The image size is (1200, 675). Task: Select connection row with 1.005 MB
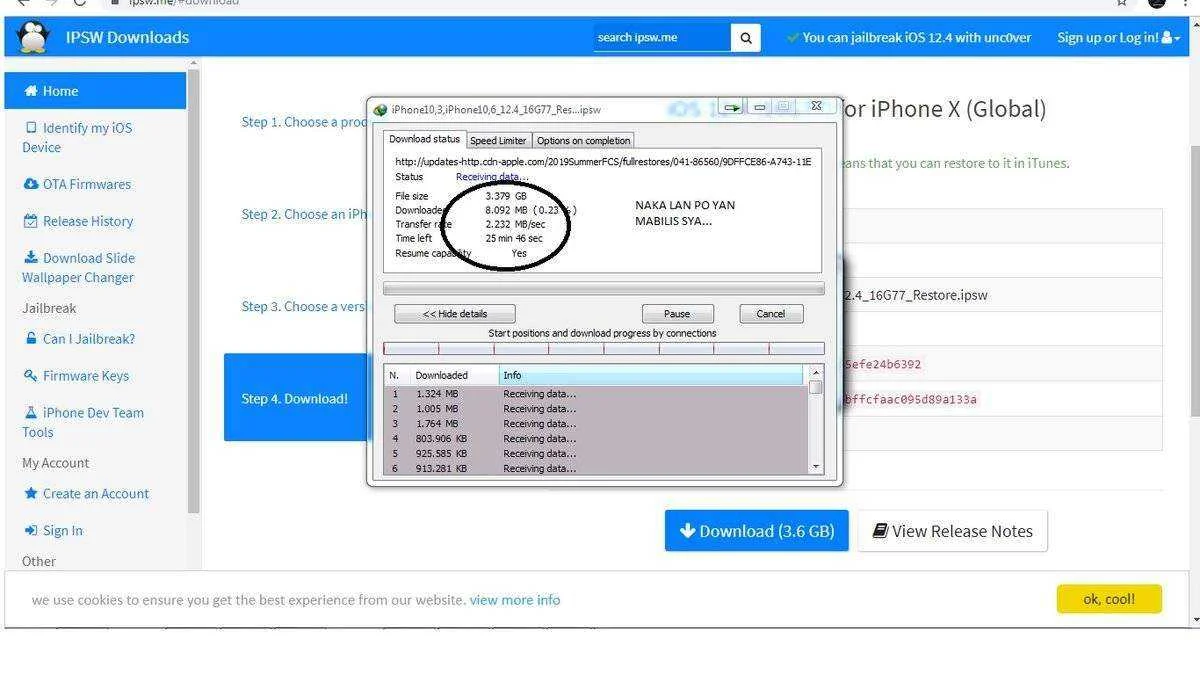[x=596, y=409]
